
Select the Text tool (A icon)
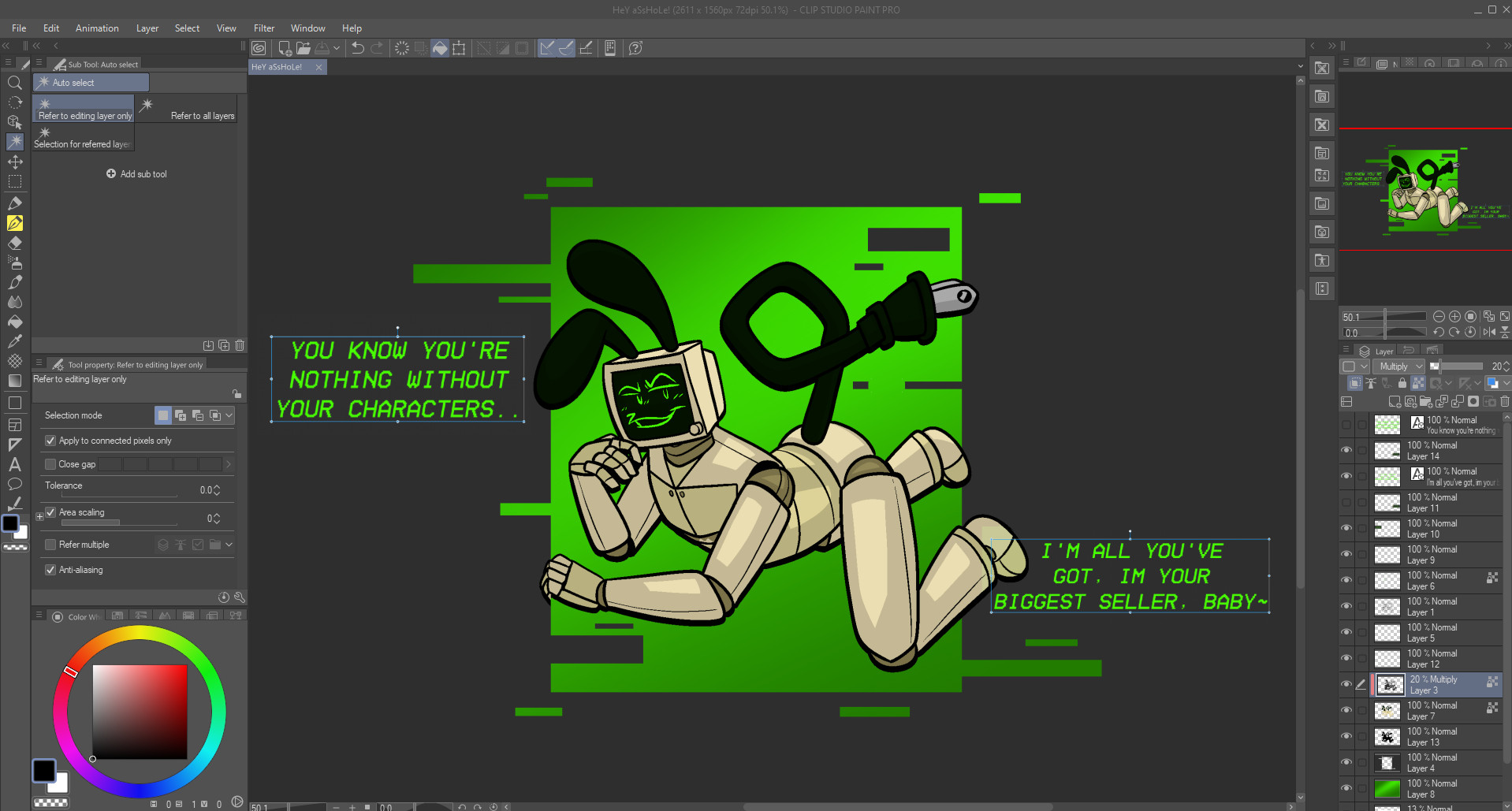14,464
